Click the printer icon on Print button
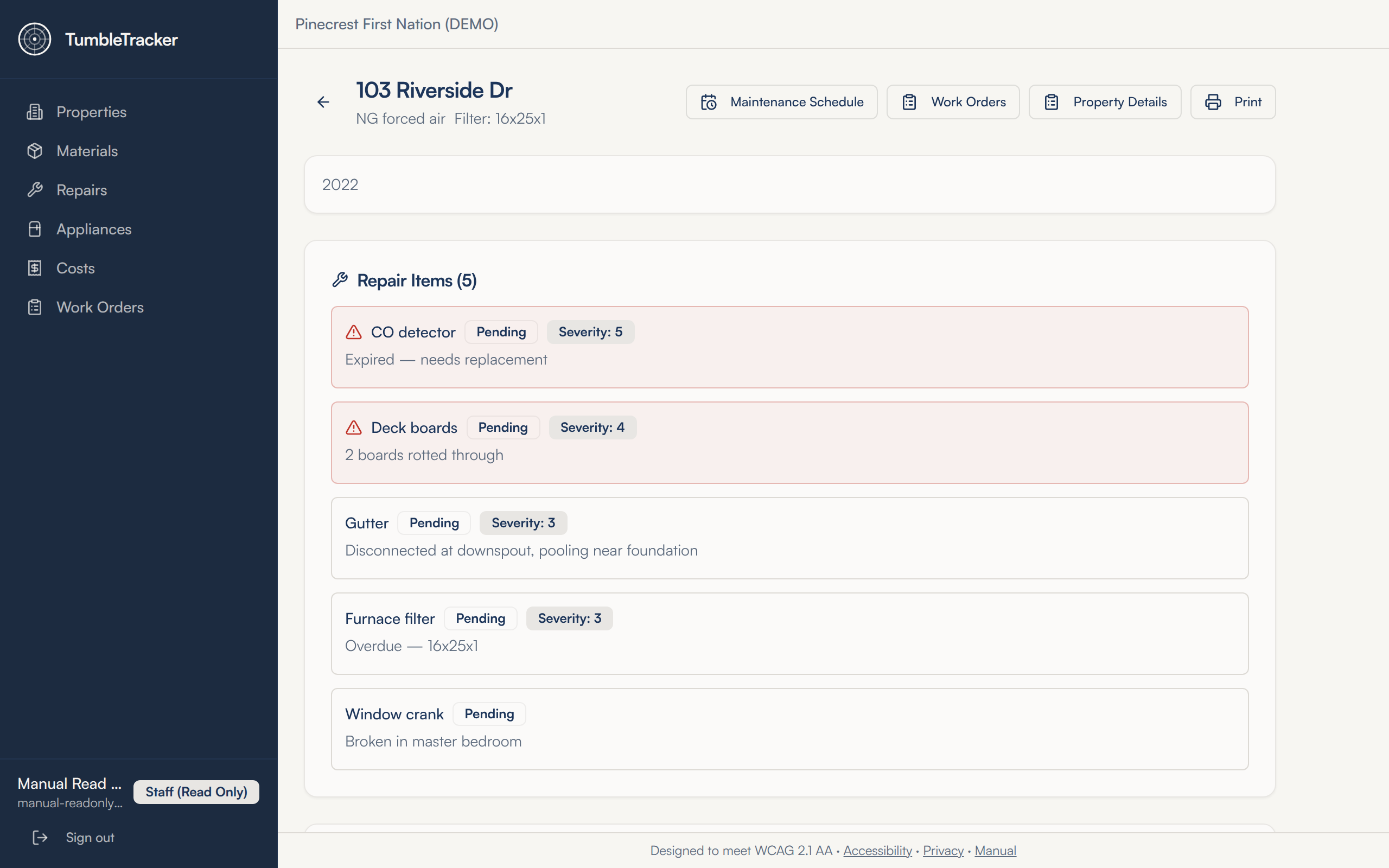The width and height of the screenshot is (1389, 868). 1213,102
